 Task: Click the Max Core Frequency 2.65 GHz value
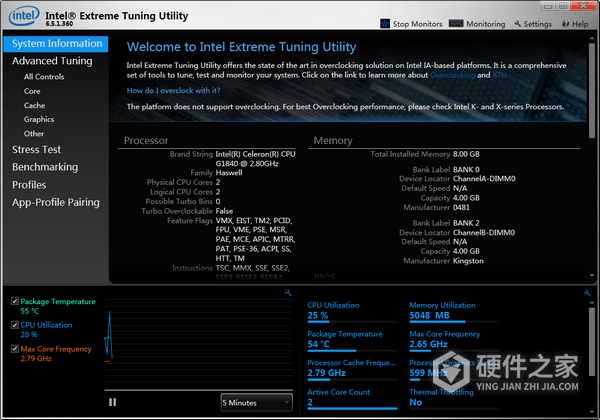[x=429, y=344]
